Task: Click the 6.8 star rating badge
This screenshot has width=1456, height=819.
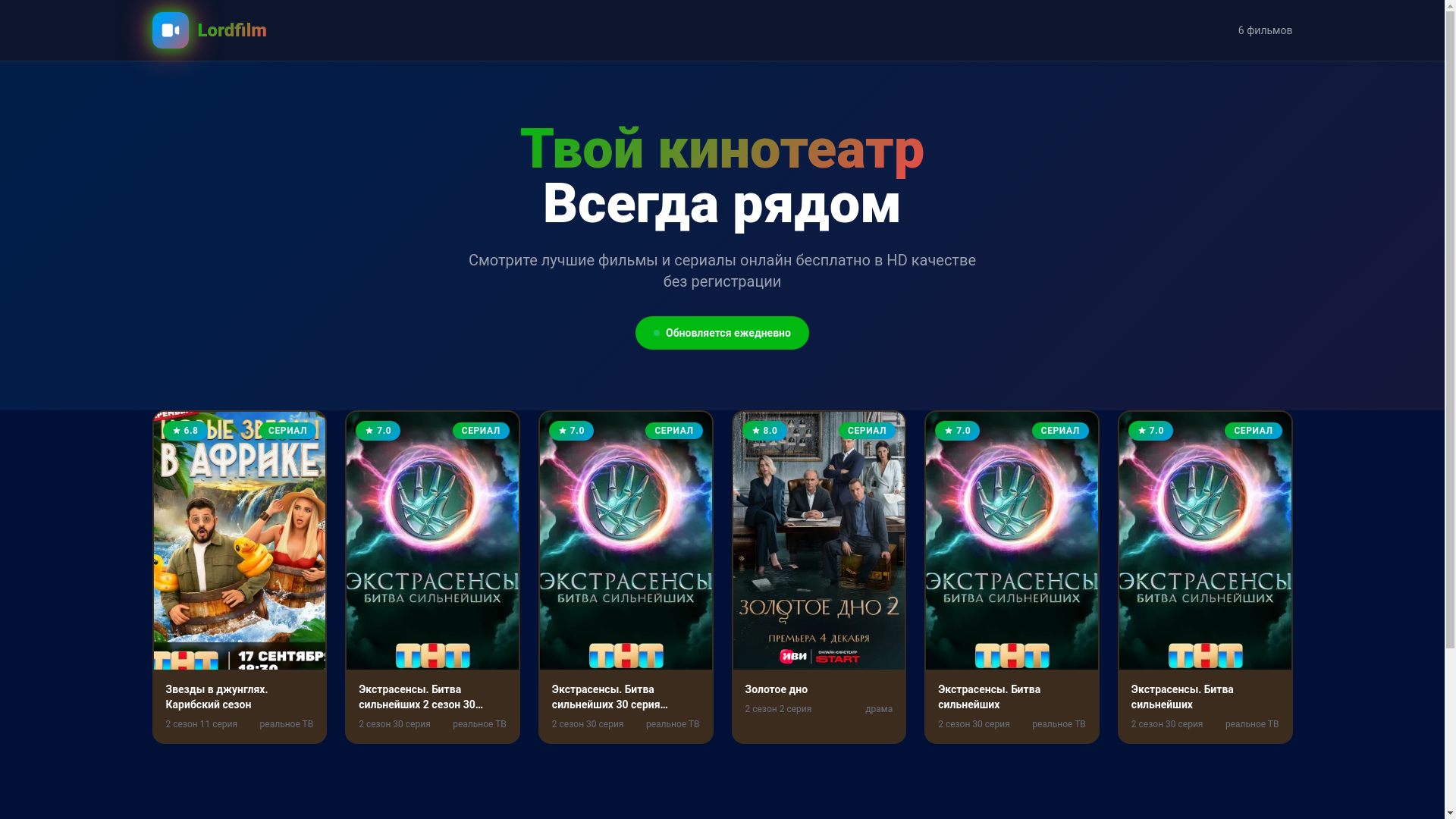Action: [185, 431]
